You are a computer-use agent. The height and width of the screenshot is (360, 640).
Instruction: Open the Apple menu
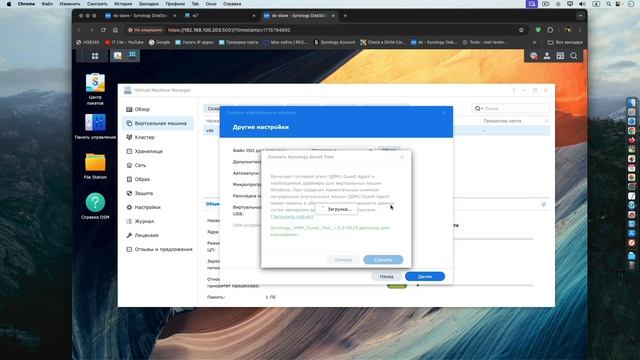9,4
